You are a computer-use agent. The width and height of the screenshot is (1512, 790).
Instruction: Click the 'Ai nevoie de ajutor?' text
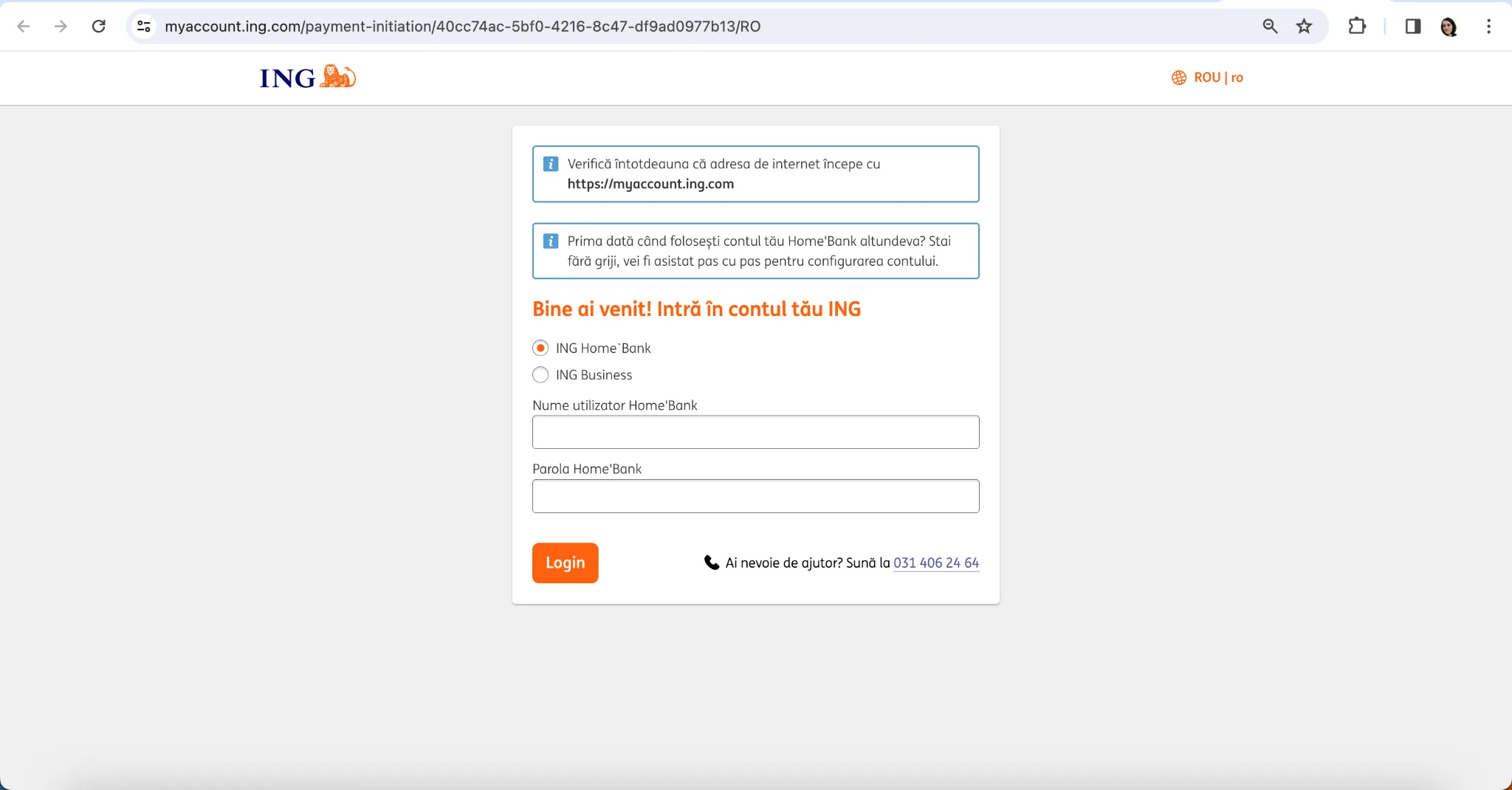784,563
